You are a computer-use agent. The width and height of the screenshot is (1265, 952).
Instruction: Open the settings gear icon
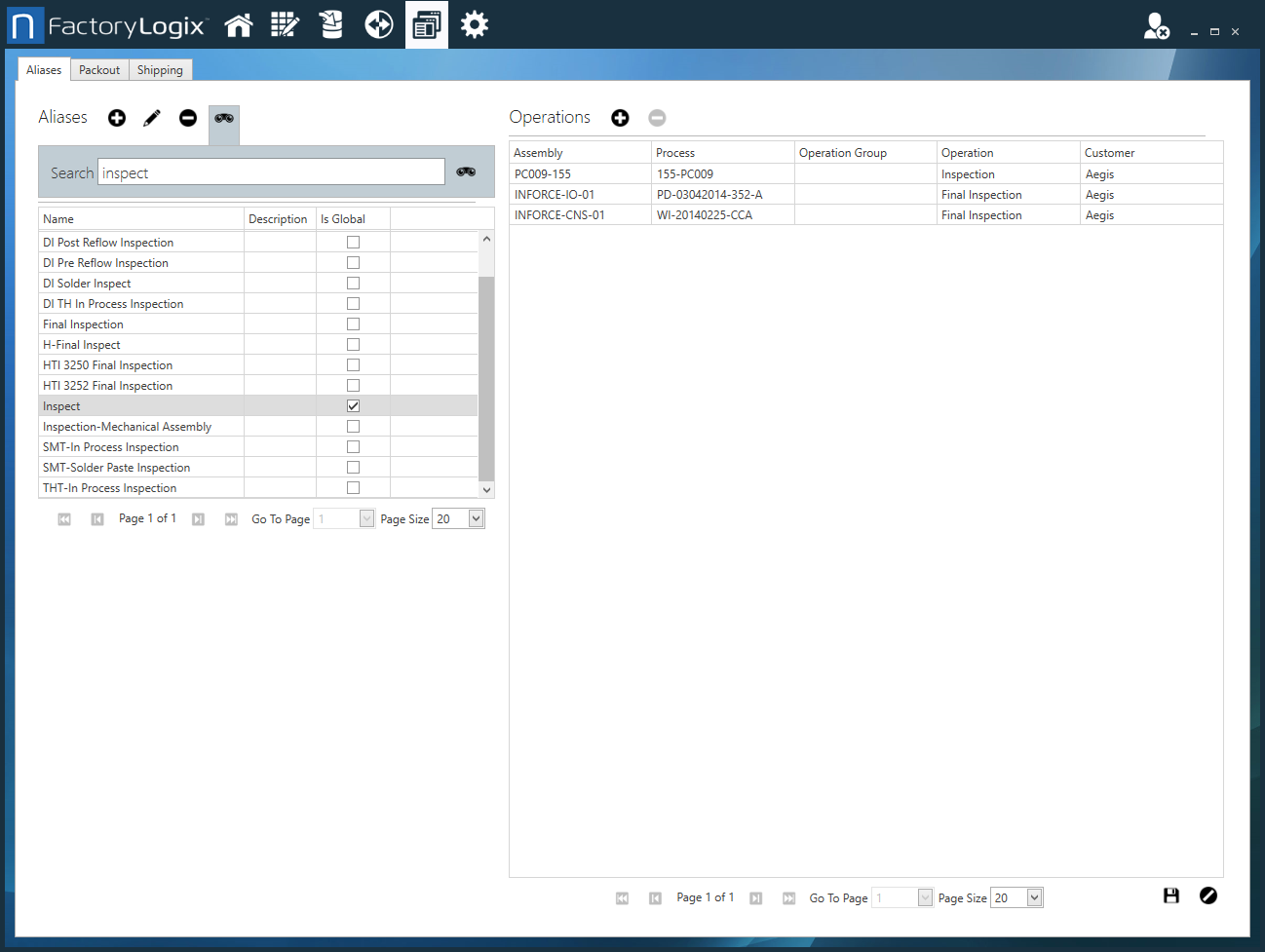(x=475, y=25)
